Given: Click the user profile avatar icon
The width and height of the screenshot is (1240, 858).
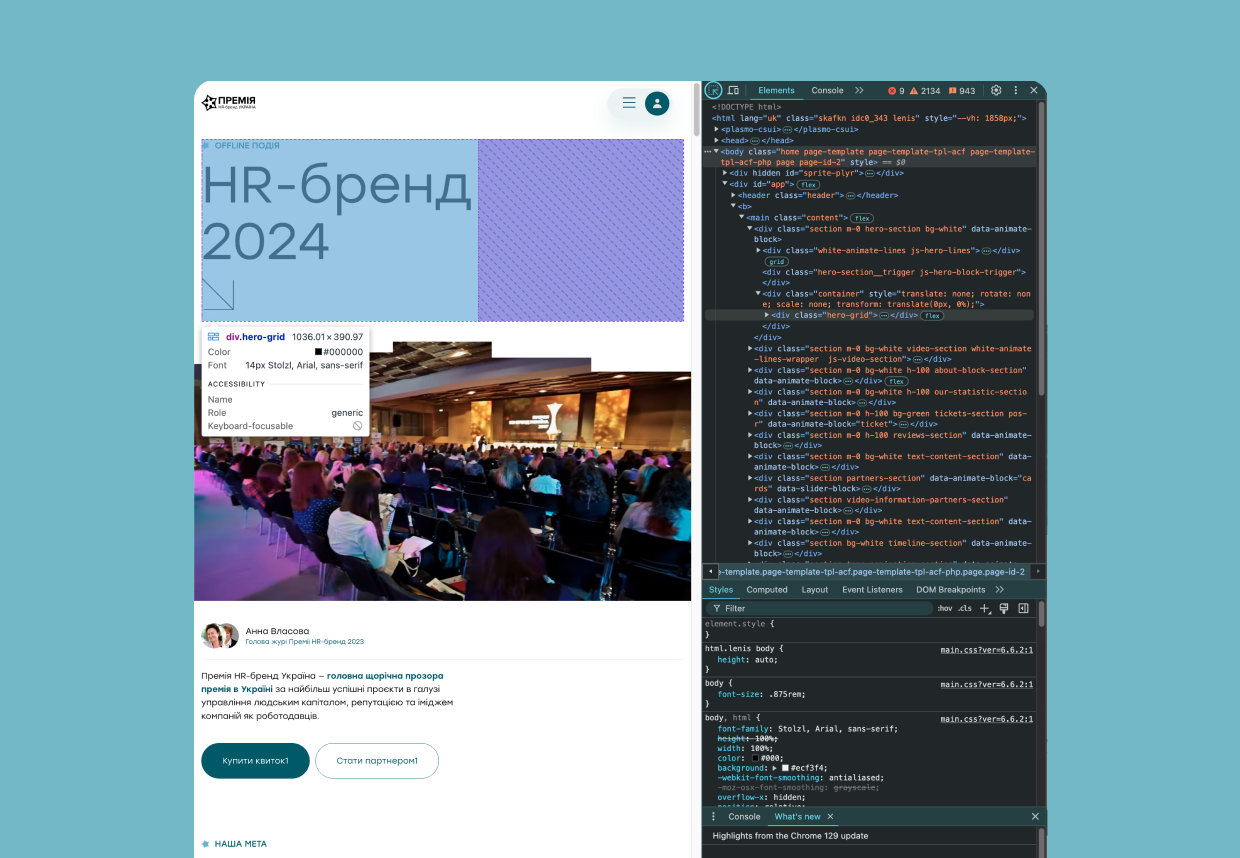Looking at the screenshot, I should 657,102.
